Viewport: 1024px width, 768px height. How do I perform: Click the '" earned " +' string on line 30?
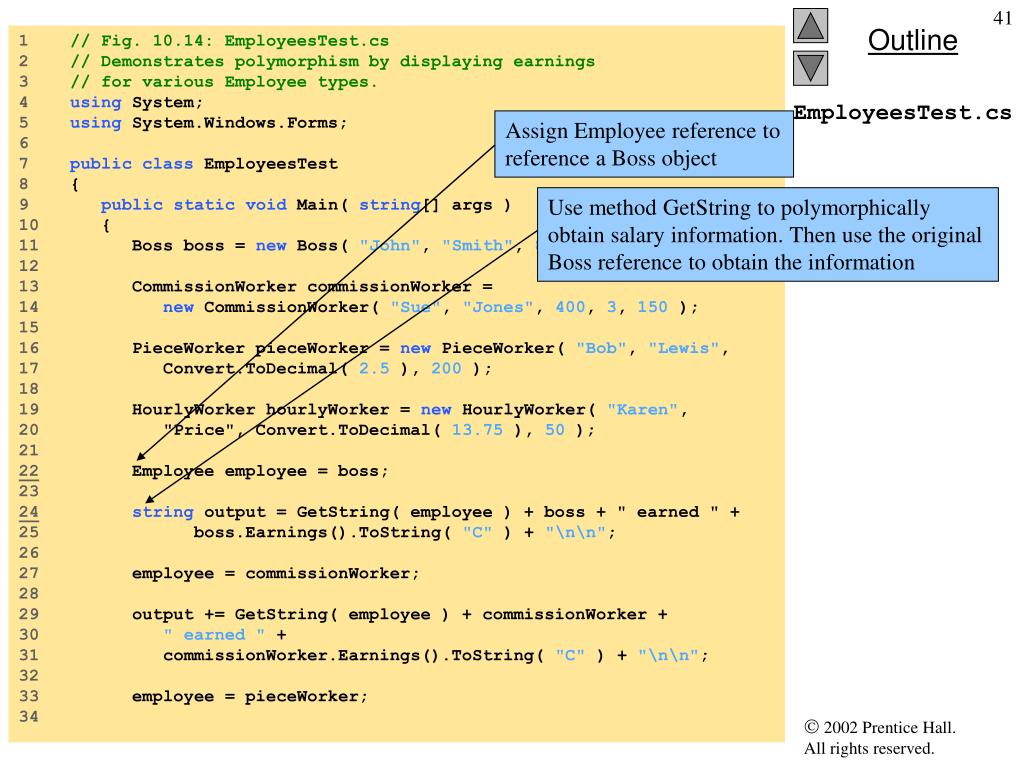225,635
